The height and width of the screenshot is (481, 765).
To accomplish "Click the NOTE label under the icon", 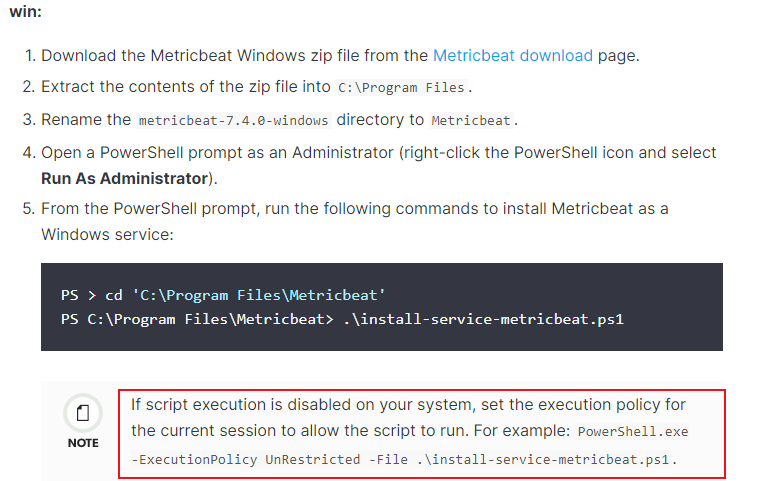I will tap(83, 443).
